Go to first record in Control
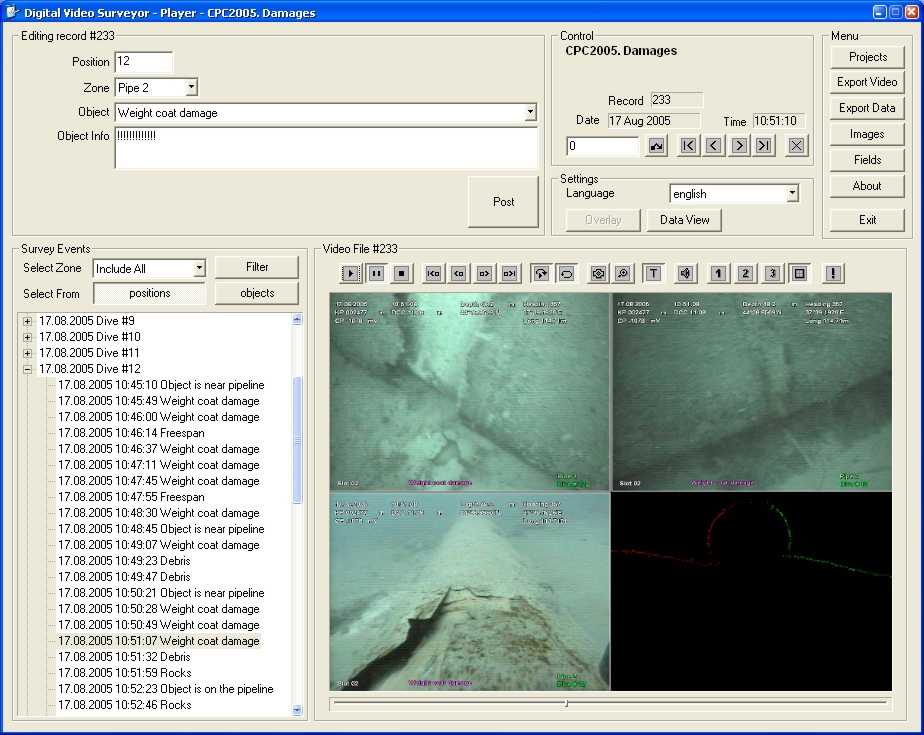 (x=688, y=146)
